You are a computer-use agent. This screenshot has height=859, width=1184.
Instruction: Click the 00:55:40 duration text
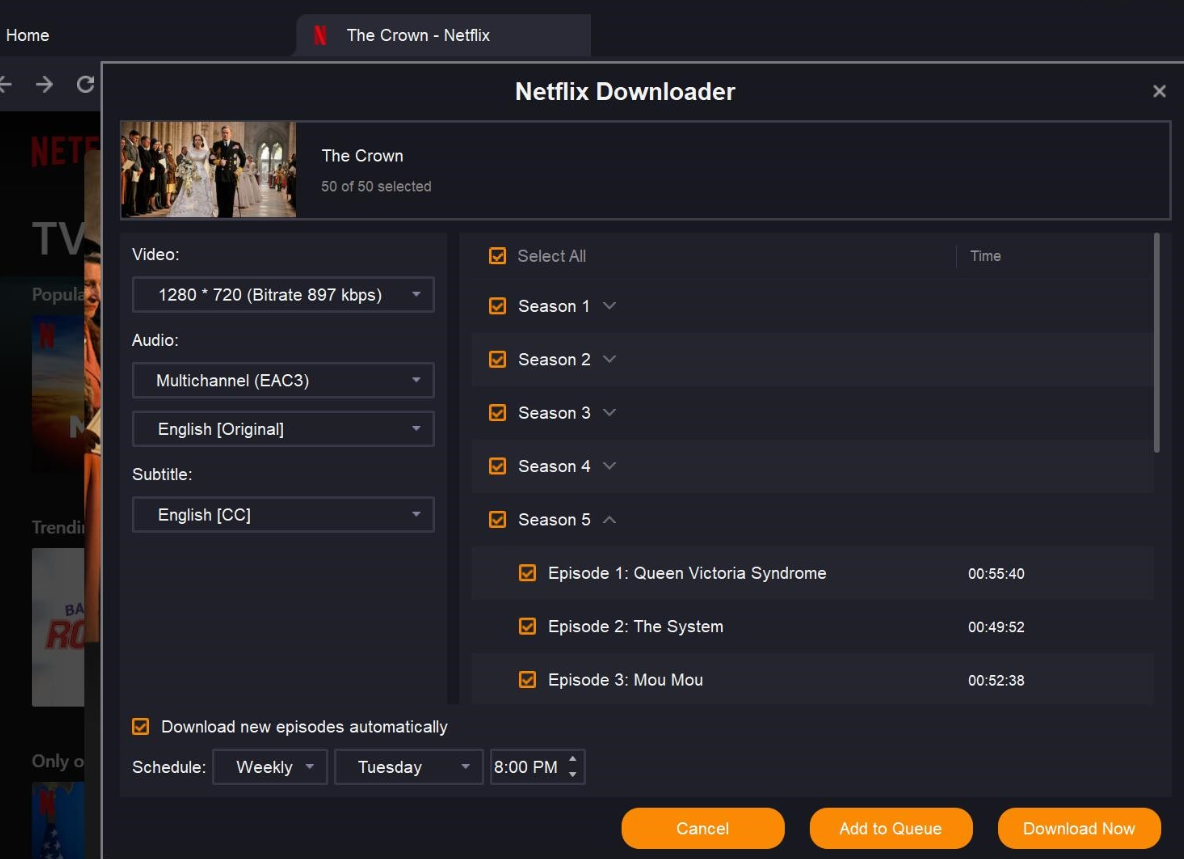[x=996, y=574]
